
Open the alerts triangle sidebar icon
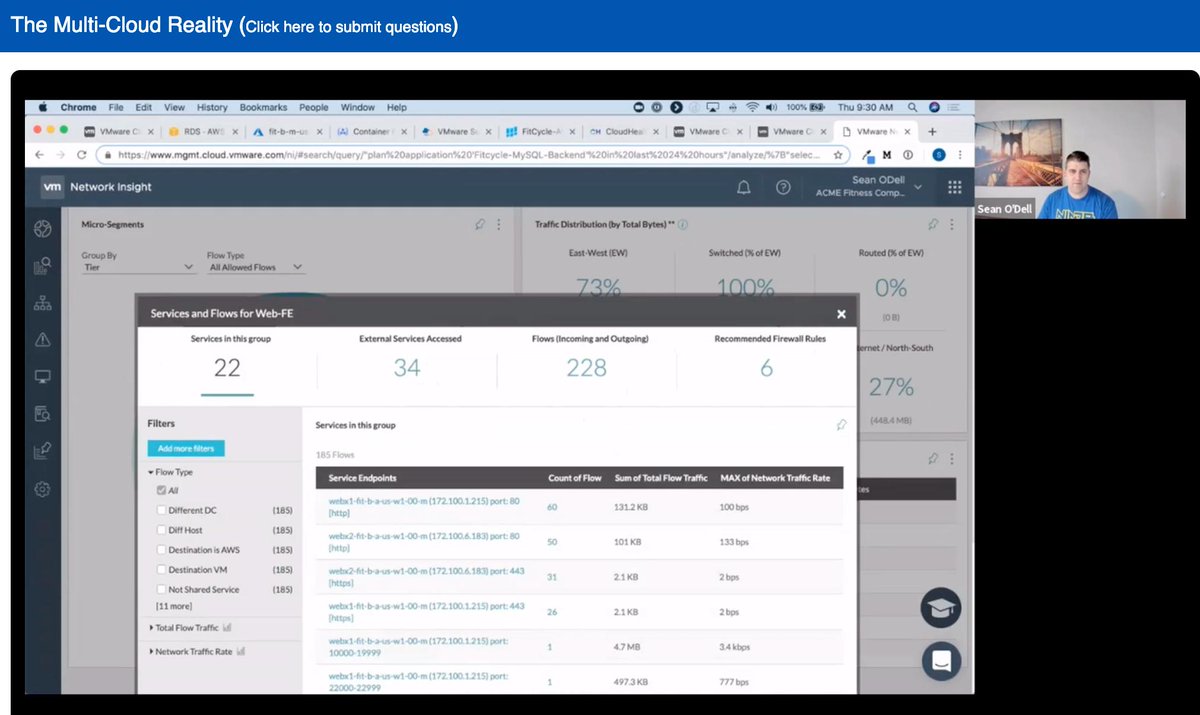(42, 340)
